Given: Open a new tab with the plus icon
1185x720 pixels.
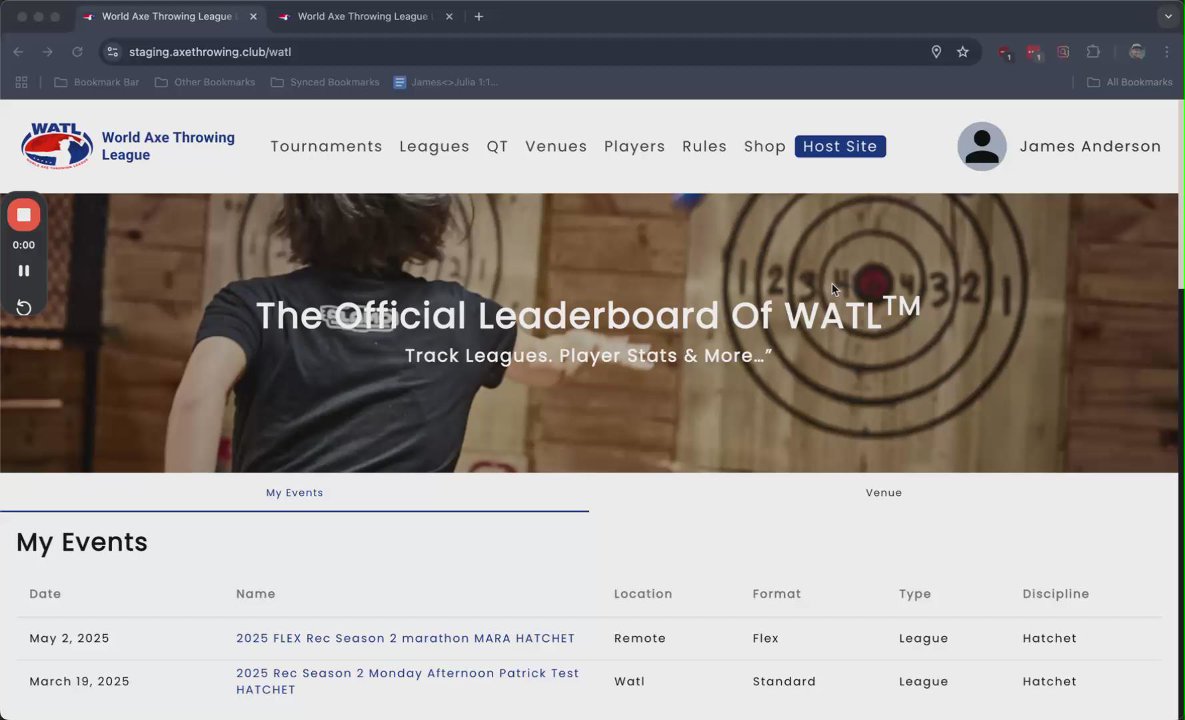Looking at the screenshot, I should [478, 17].
